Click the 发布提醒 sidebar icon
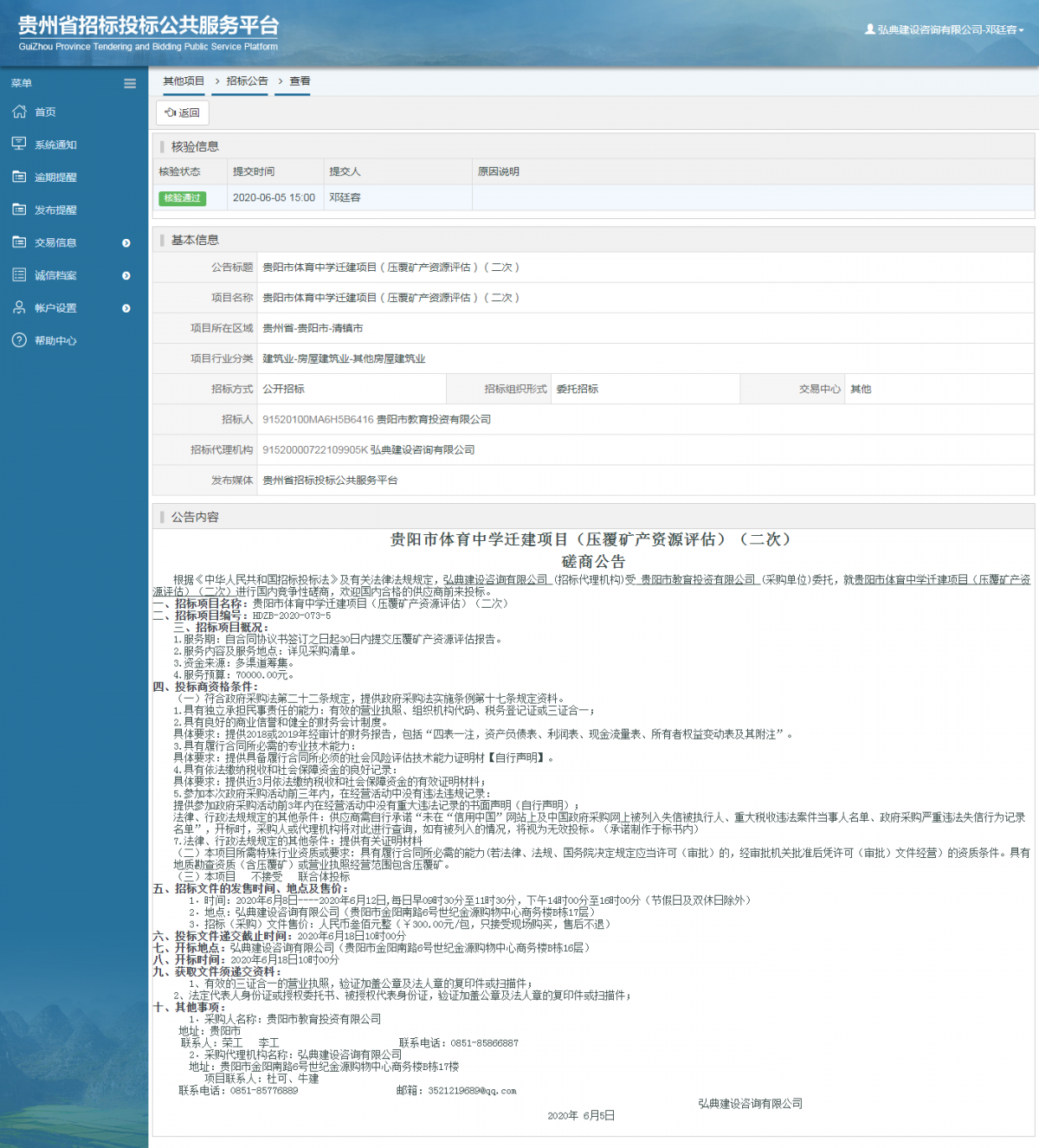Viewport: 1039px width, 1148px height. pos(19,210)
